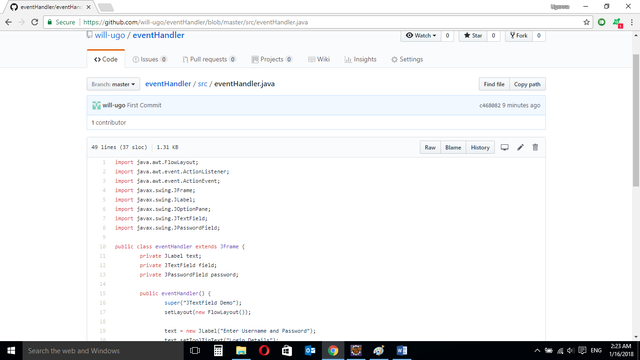Open File Explorer from the taskbar

pyautogui.click(x=241, y=351)
